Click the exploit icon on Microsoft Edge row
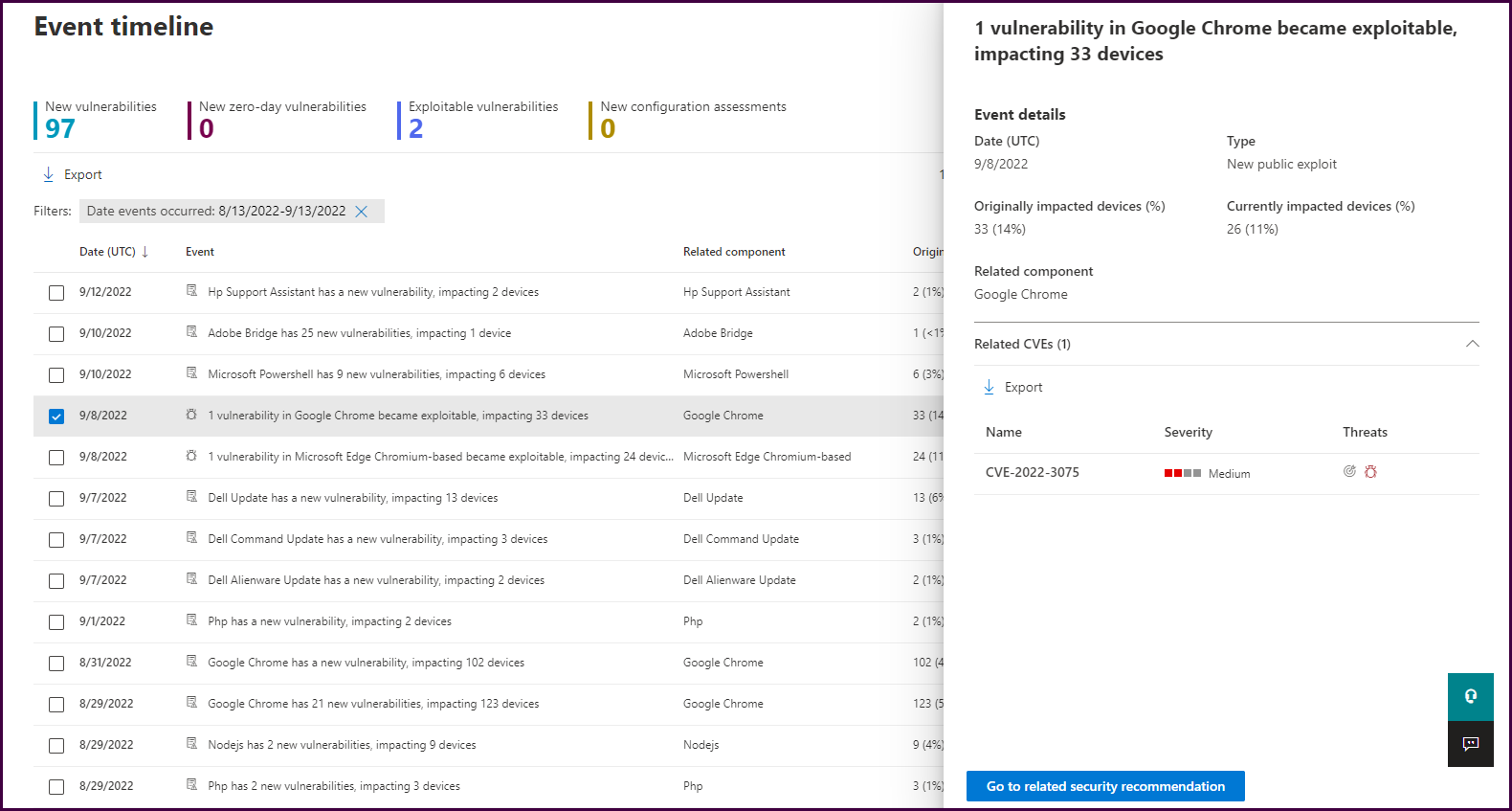This screenshot has height=811, width=1512. (x=191, y=457)
